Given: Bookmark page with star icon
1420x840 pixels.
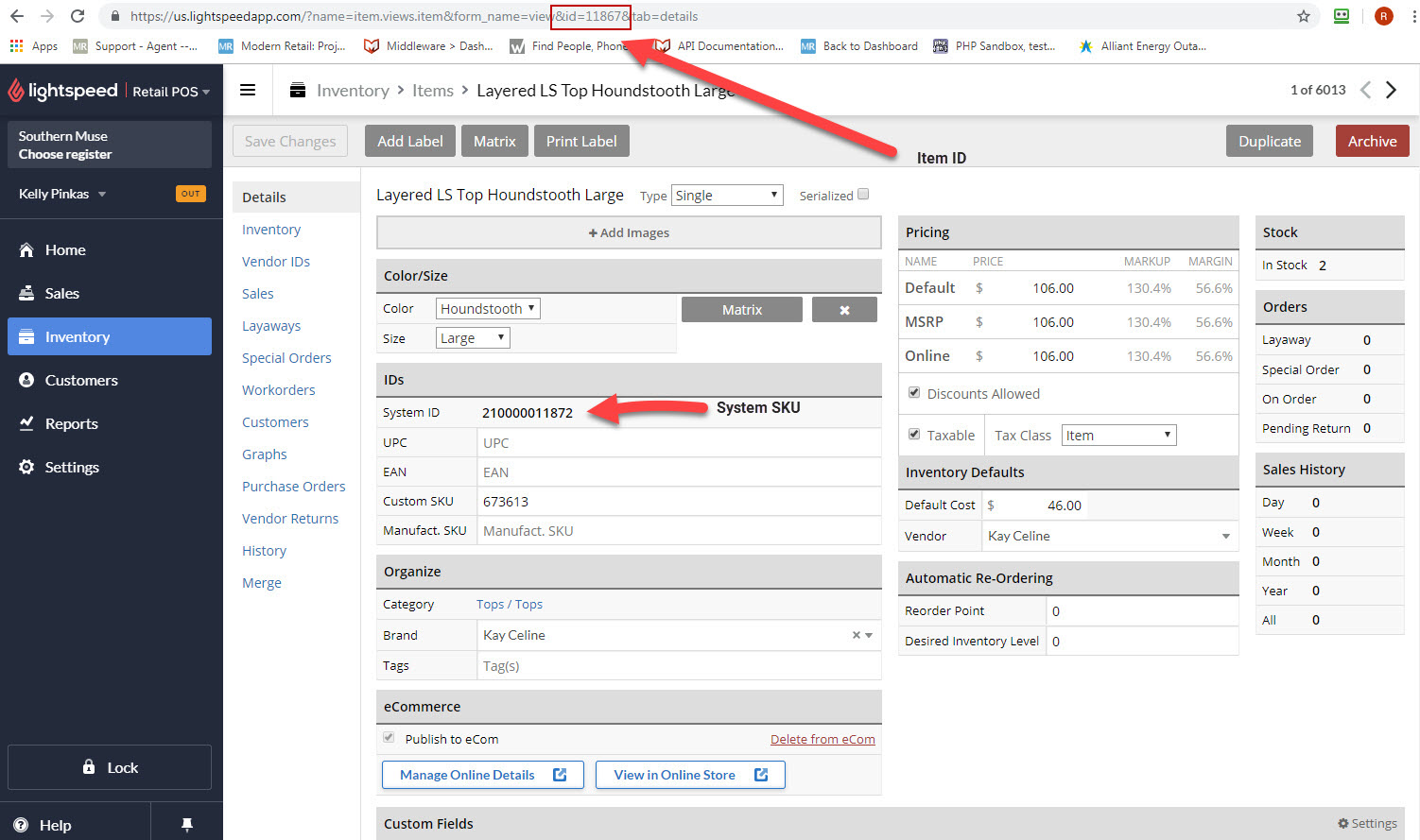Looking at the screenshot, I should (1304, 16).
